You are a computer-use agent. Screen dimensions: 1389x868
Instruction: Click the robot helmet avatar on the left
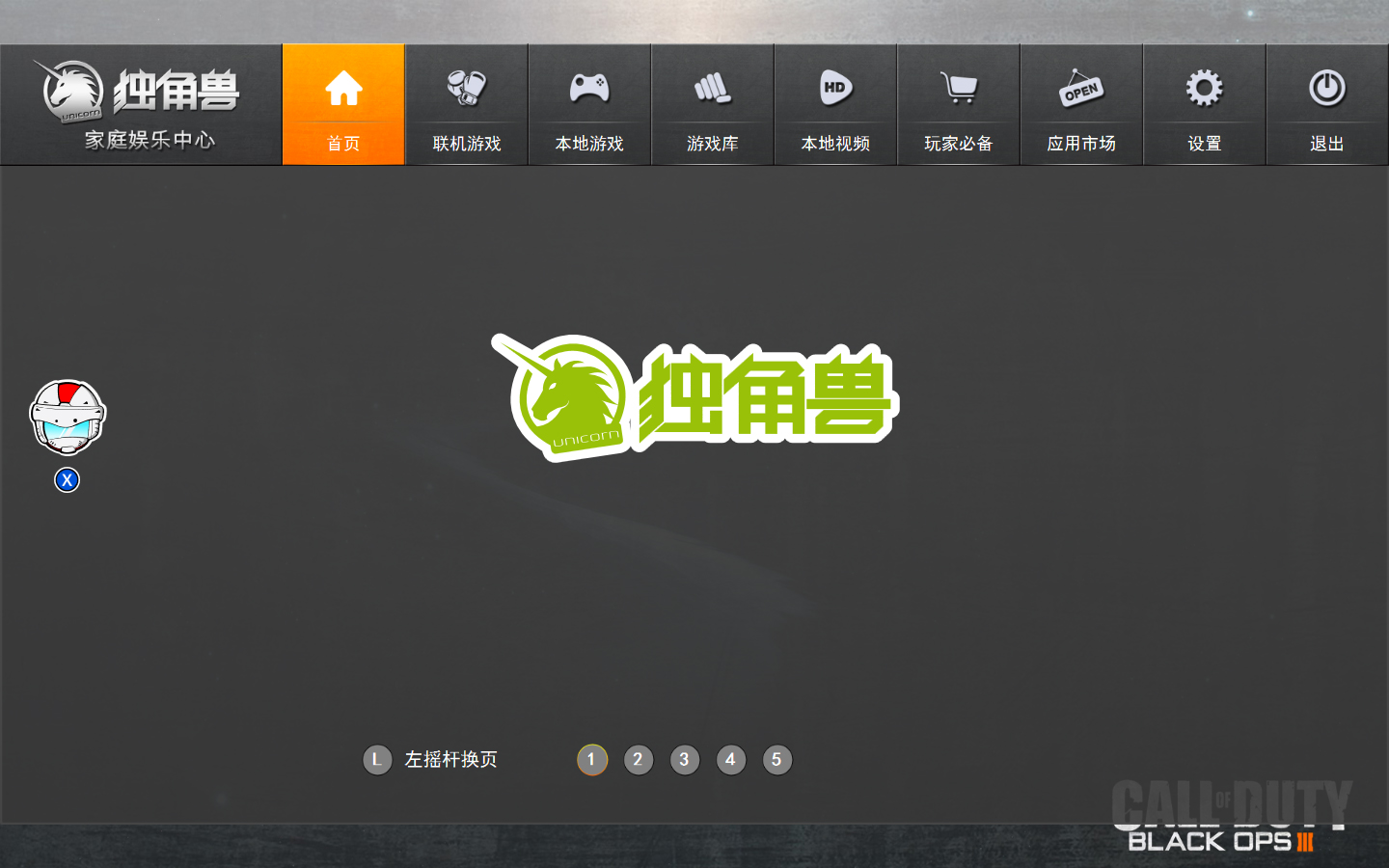(66, 415)
